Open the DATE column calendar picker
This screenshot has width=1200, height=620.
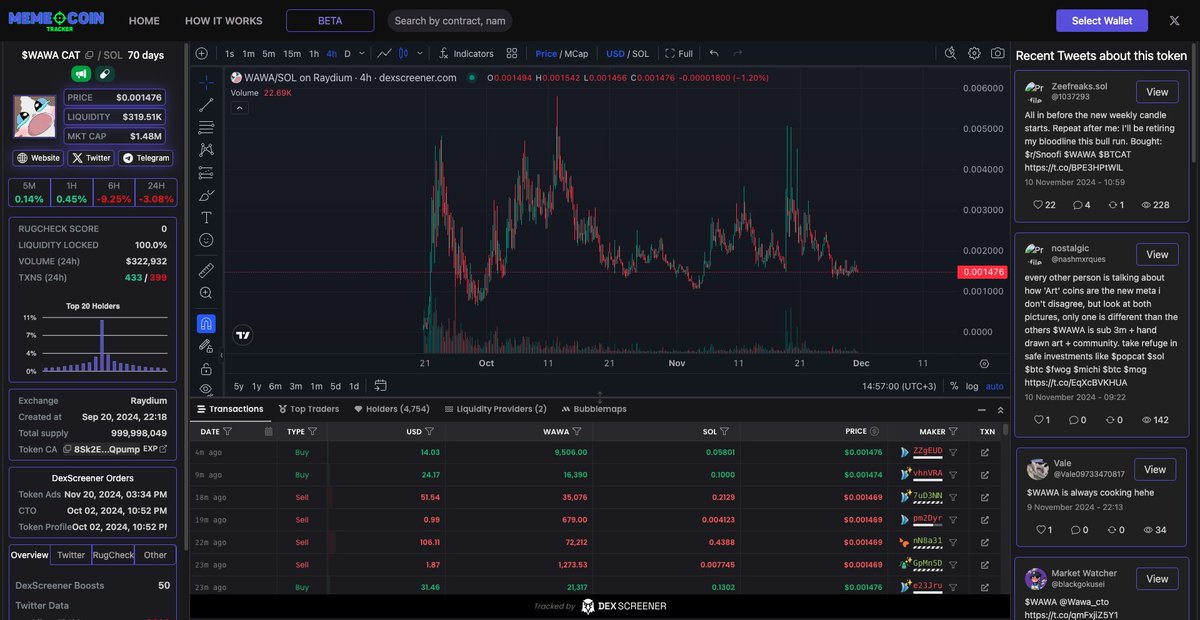(268, 432)
